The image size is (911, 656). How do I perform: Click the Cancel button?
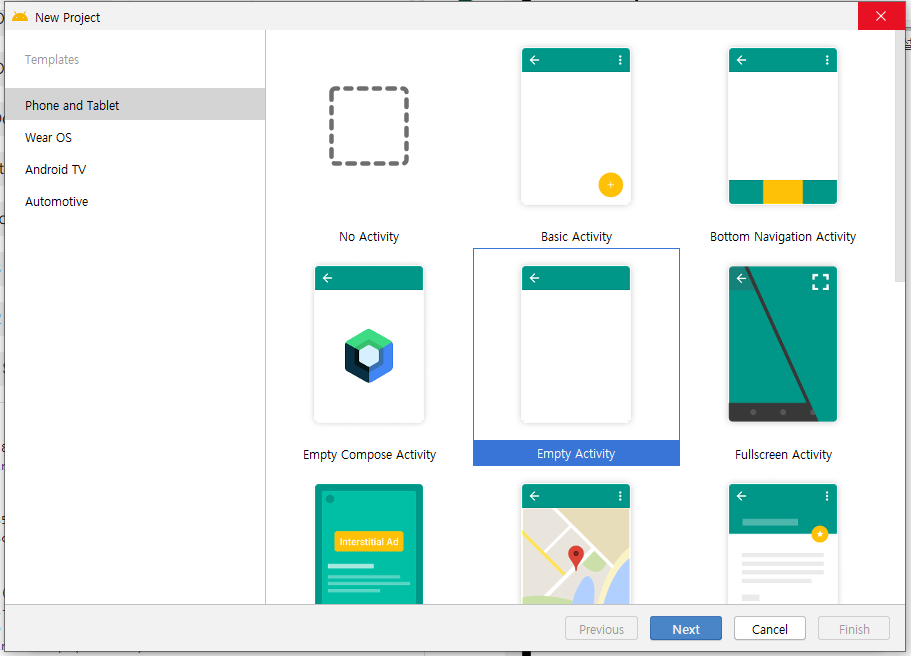[x=769, y=629]
